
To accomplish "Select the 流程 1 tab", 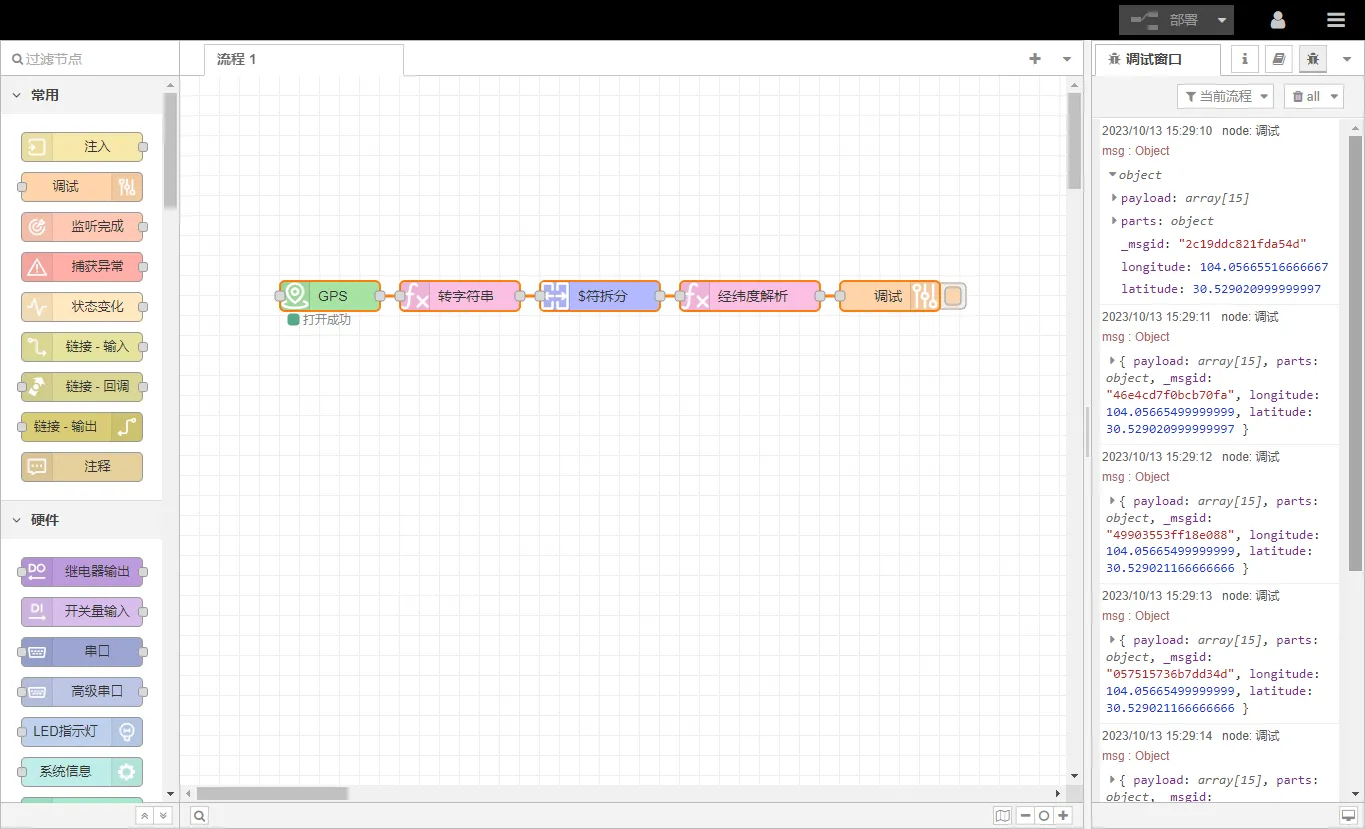I will point(237,59).
